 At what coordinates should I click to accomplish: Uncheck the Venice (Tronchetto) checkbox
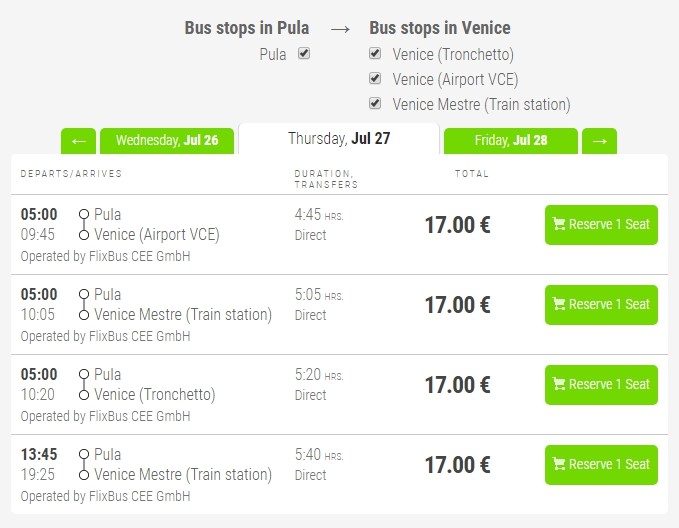pyautogui.click(x=375, y=54)
